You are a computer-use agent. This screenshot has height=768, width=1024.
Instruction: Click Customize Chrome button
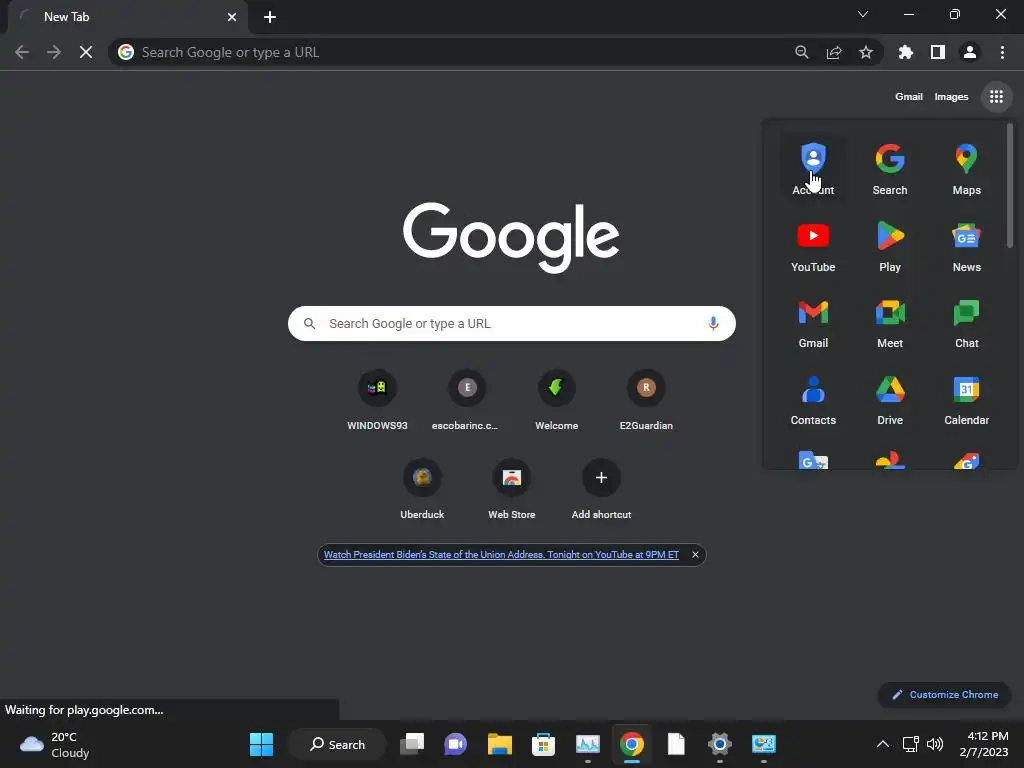[944, 694]
